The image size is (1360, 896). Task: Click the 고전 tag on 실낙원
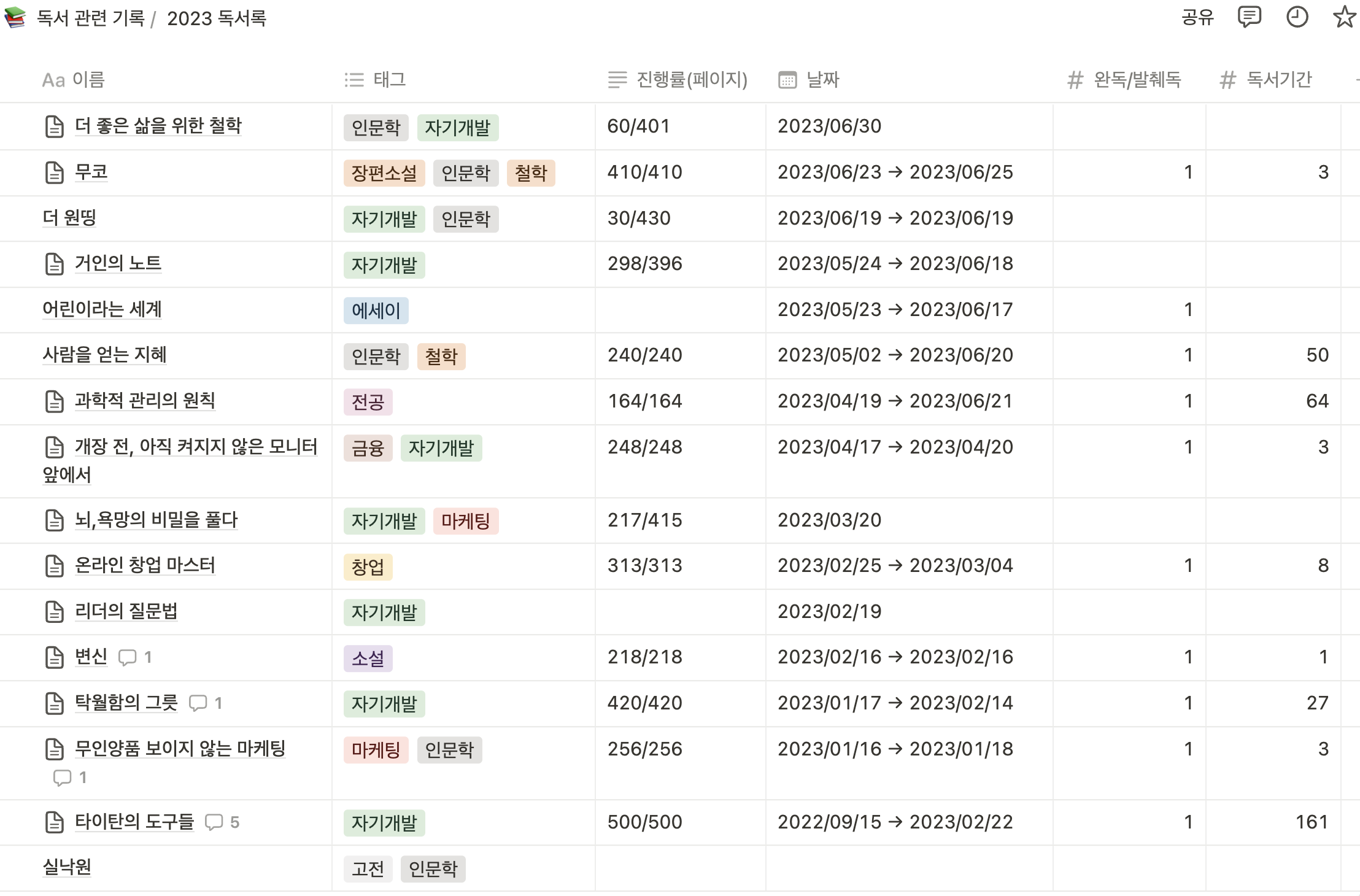click(x=368, y=869)
